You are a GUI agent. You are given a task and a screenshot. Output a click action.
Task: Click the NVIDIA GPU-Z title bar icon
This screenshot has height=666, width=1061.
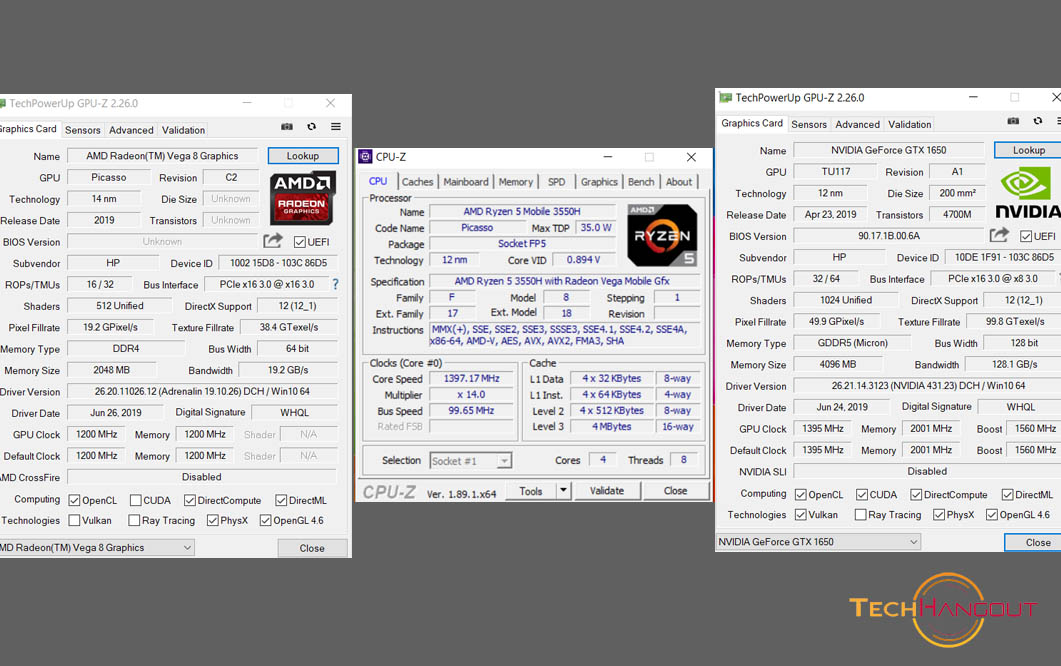(x=725, y=97)
